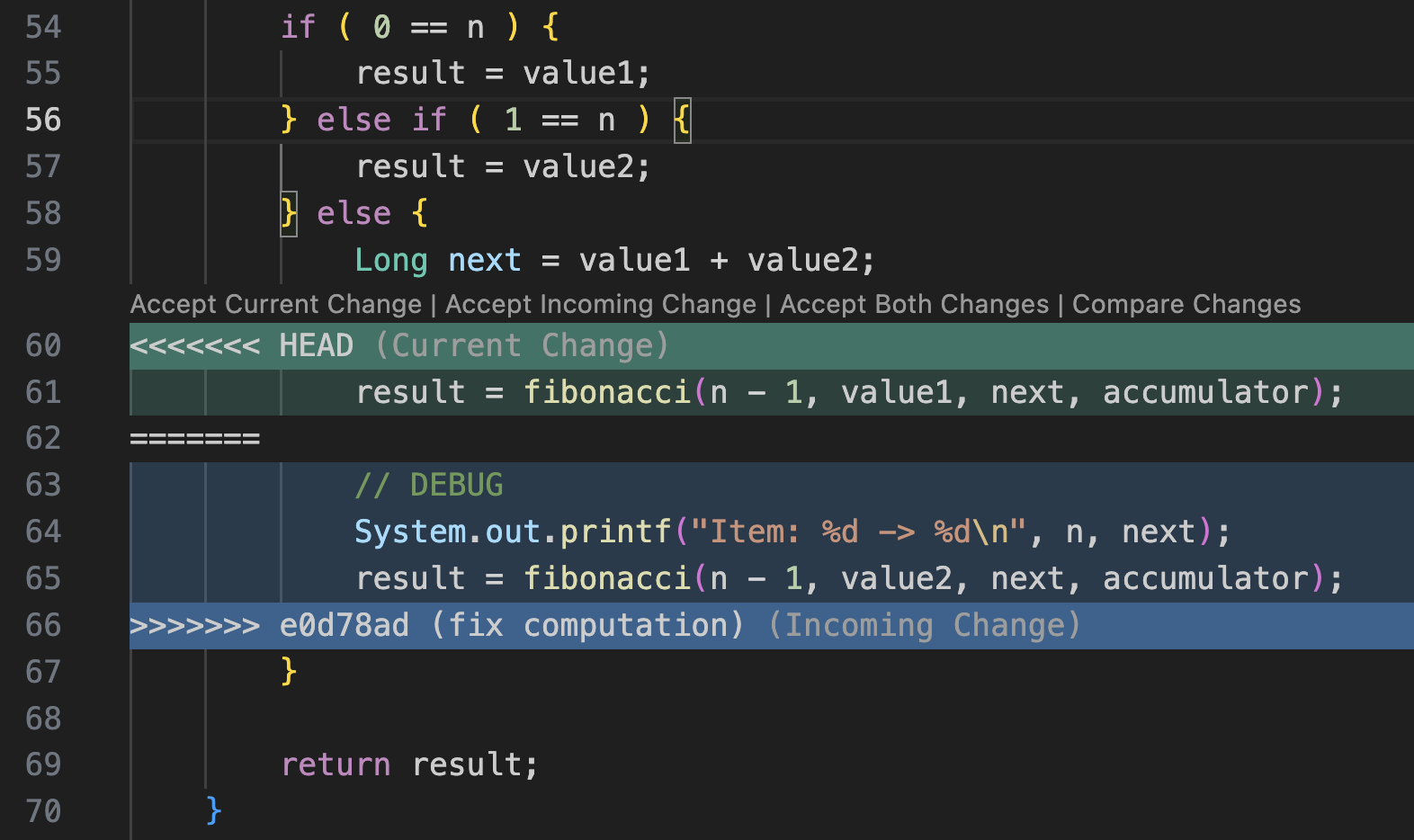Click the highlighted brace ending line 56

pyautogui.click(x=683, y=120)
